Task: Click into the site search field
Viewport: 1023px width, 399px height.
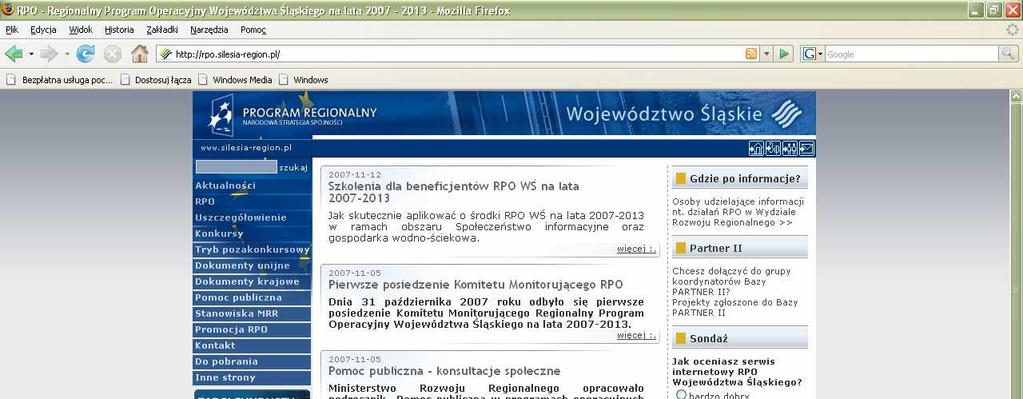Action: [236, 167]
